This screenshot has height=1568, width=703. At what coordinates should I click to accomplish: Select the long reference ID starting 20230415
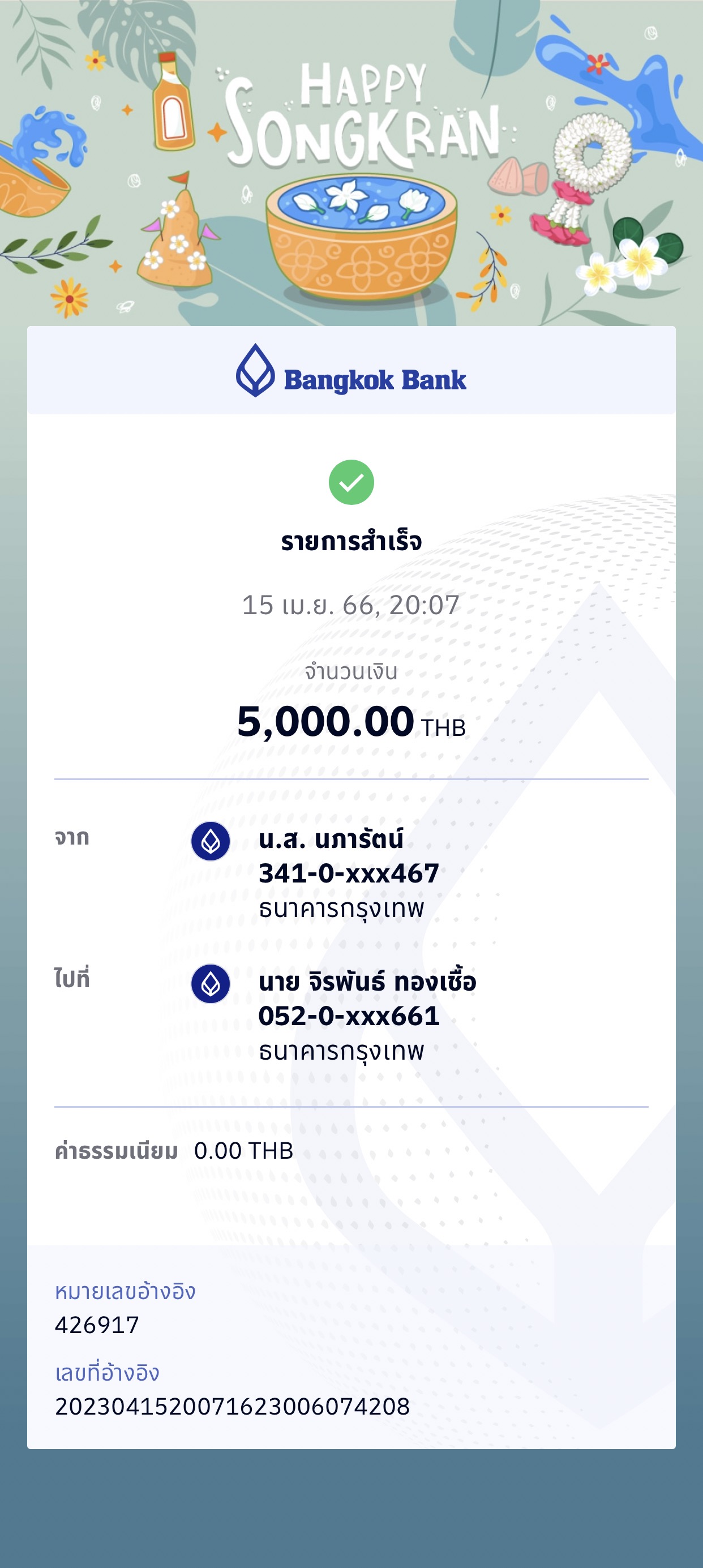click(x=232, y=1407)
